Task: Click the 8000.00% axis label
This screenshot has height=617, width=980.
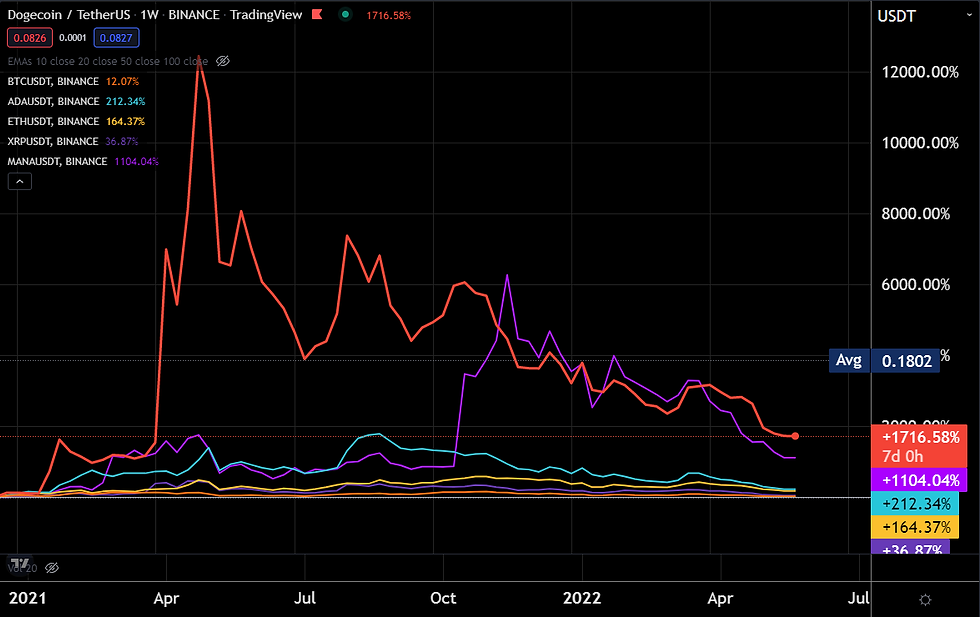Action: tap(916, 214)
